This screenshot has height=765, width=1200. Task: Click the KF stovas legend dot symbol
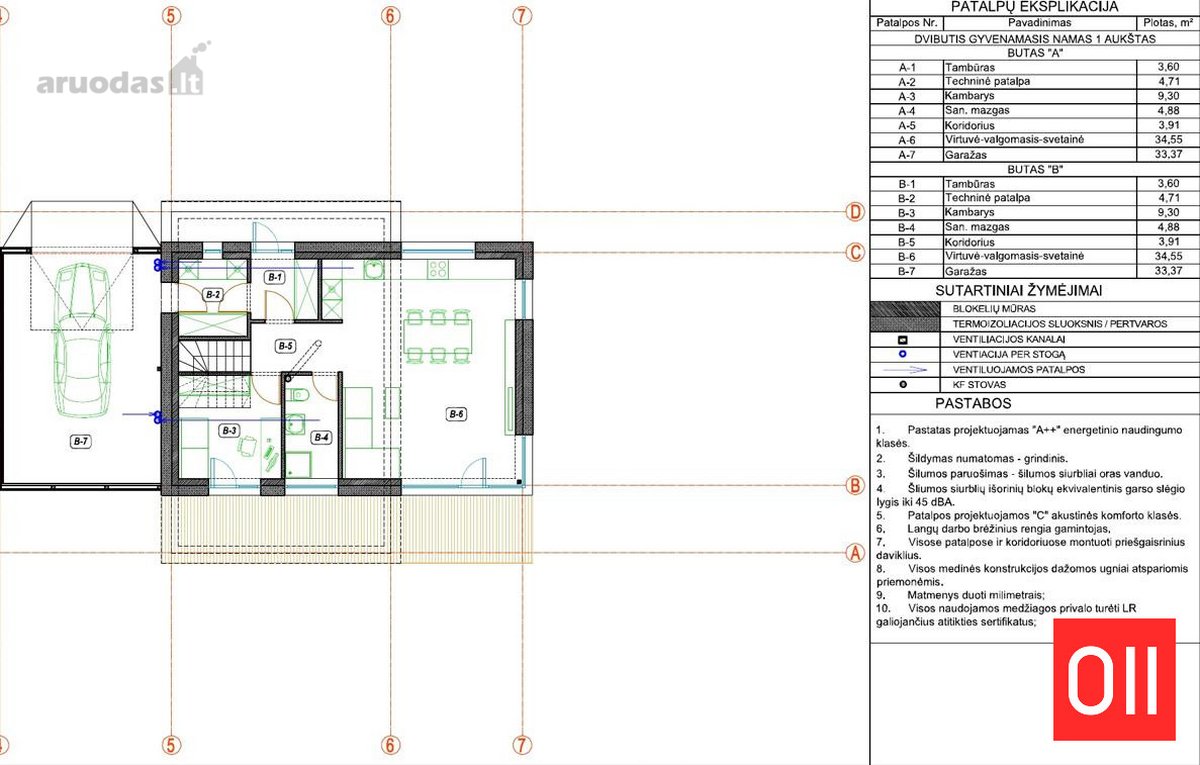click(905, 384)
